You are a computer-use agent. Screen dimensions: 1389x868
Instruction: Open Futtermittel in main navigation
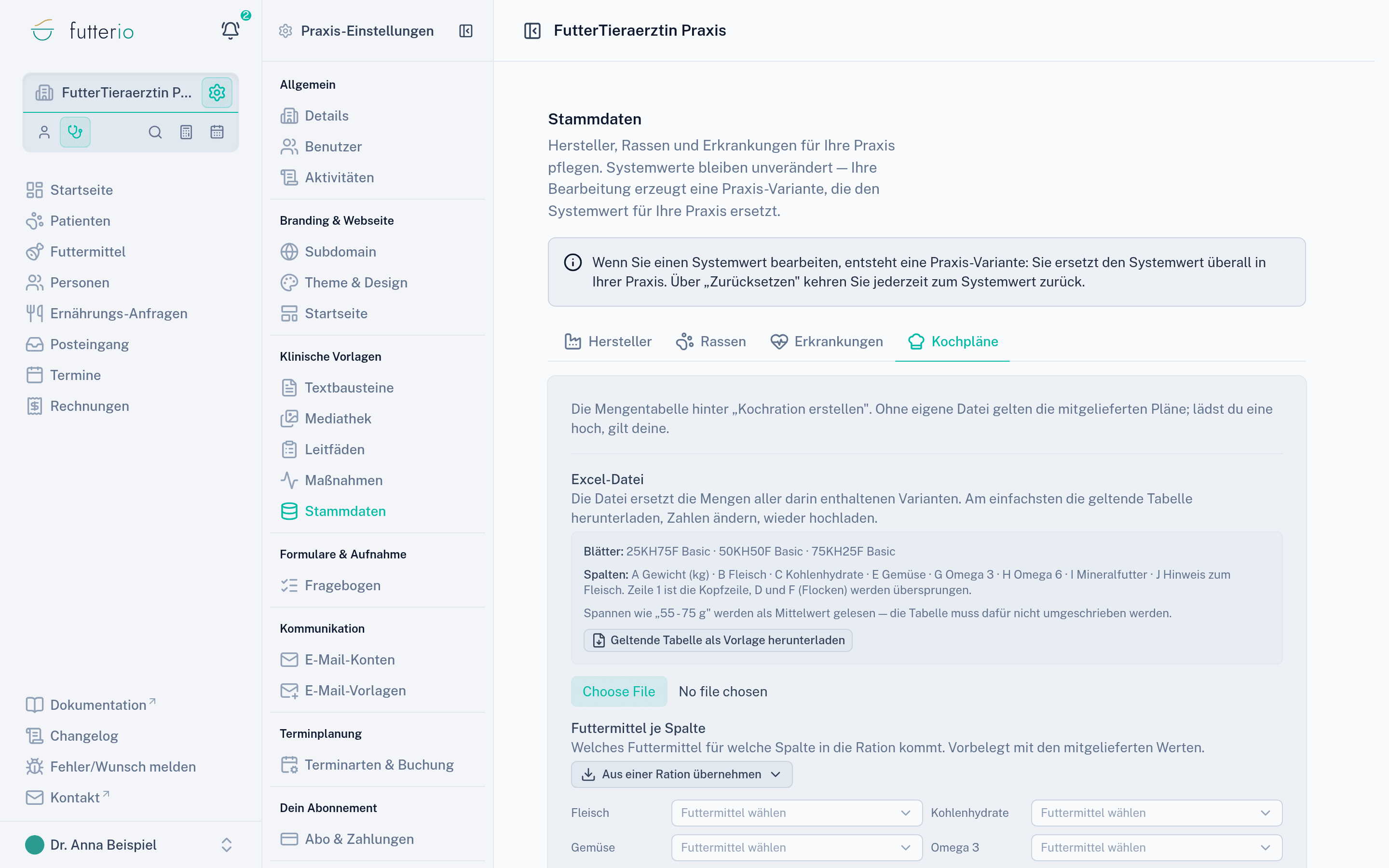(x=76, y=252)
